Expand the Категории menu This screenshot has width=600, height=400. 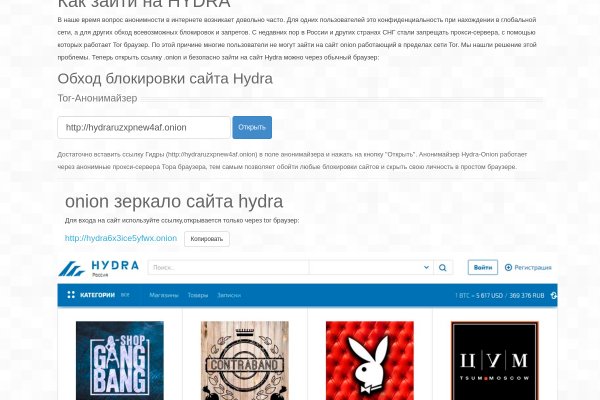[x=97, y=295]
